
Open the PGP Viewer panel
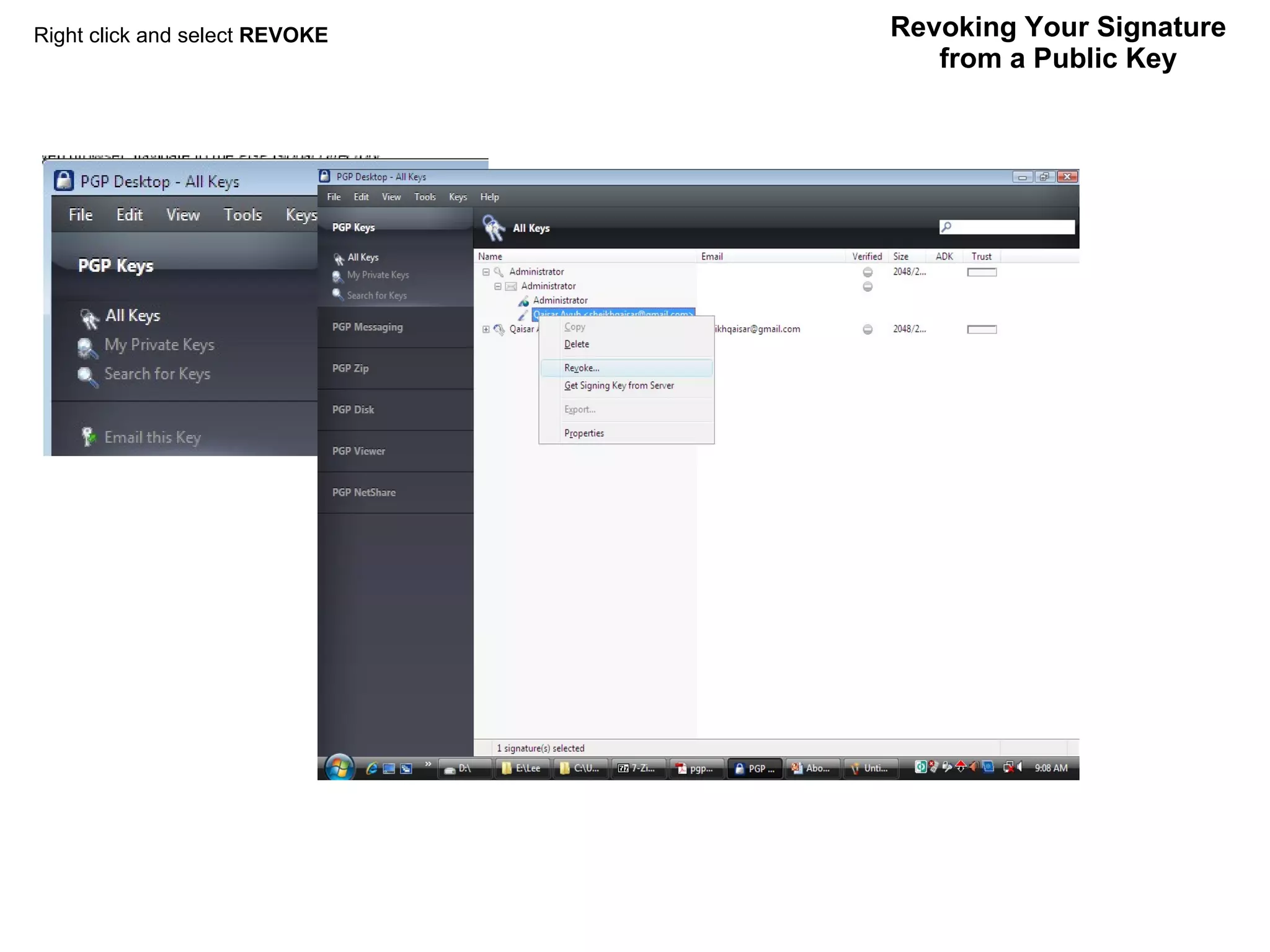(395, 451)
